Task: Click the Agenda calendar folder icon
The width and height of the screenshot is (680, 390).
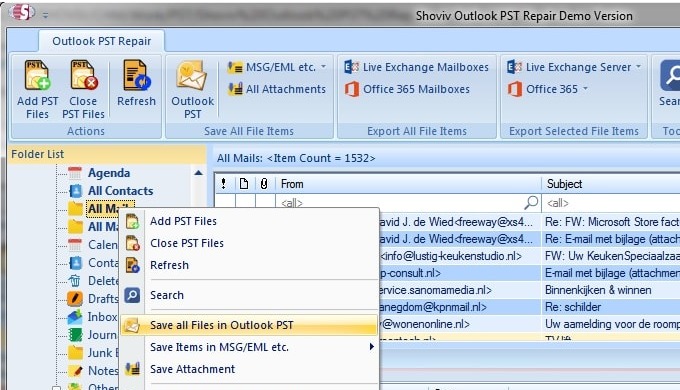Action: coord(75,173)
